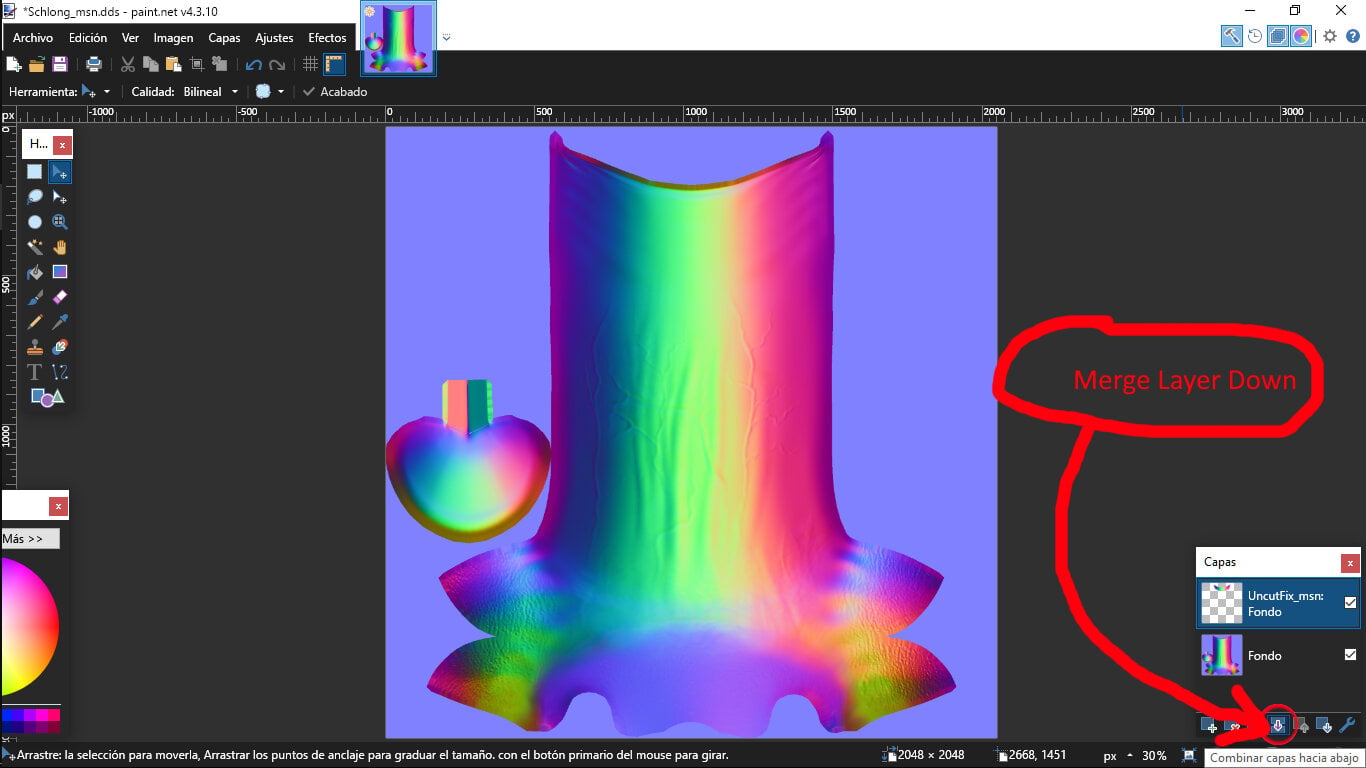Open the Imagen menu

pyautogui.click(x=173, y=38)
